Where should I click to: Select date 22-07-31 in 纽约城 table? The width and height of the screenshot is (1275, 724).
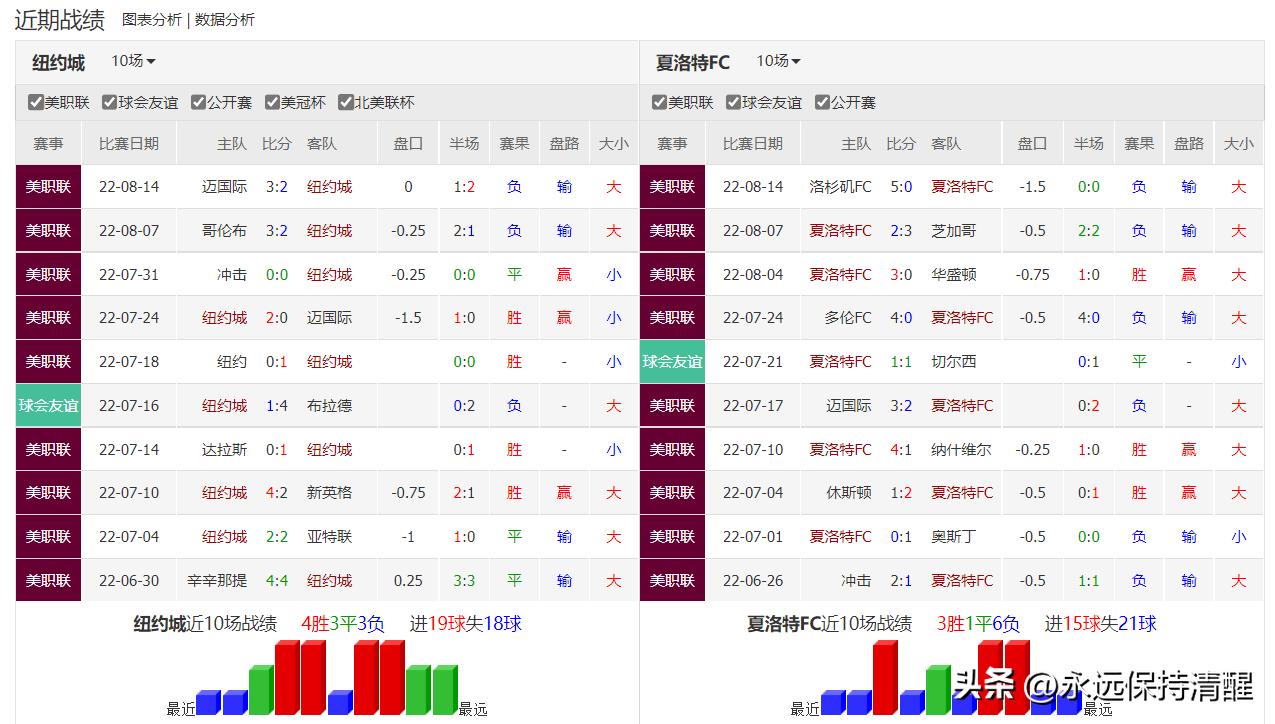point(129,274)
